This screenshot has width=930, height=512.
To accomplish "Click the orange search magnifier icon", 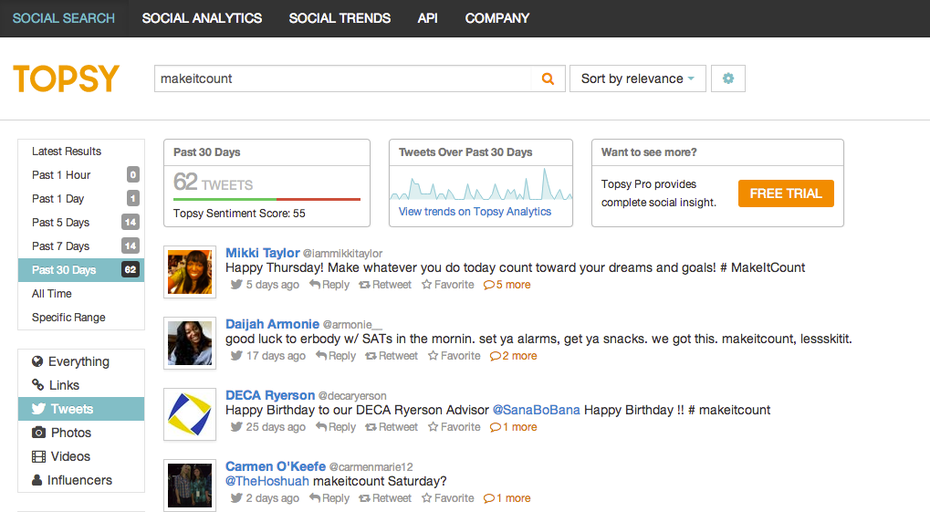I will (x=548, y=79).
